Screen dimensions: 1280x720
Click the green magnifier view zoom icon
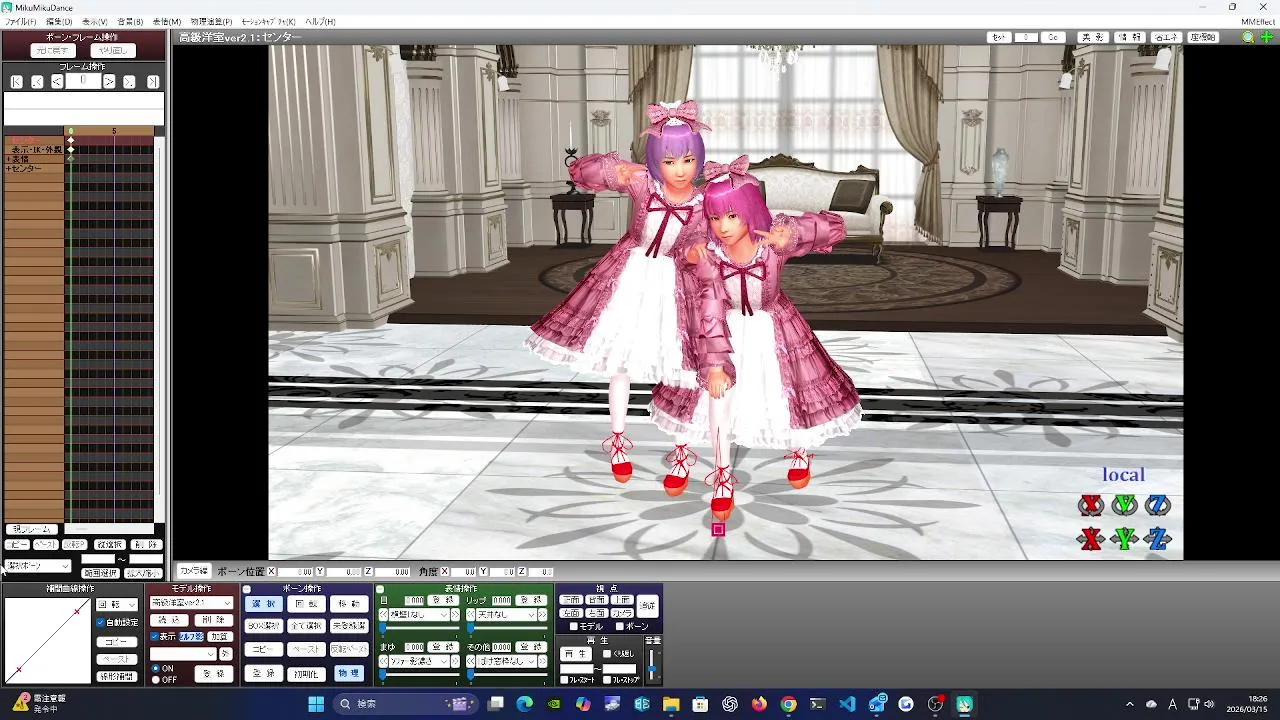pyautogui.click(x=1248, y=37)
